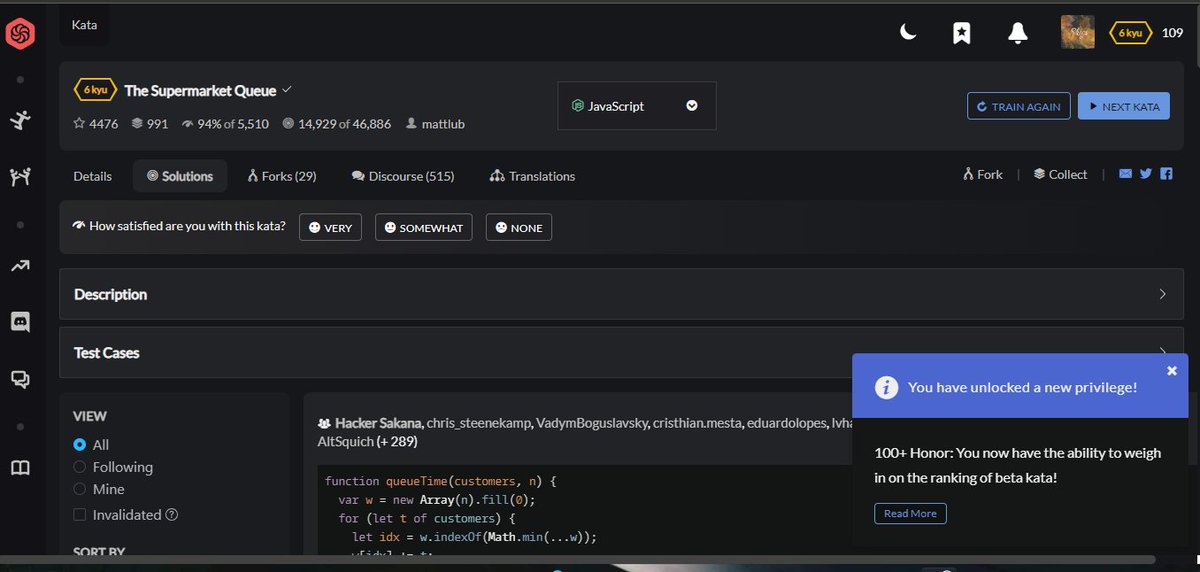Image resolution: width=1200 pixels, height=572 pixels.
Task: Click the kata's 6 kyu badge near title
Action: (x=94, y=90)
